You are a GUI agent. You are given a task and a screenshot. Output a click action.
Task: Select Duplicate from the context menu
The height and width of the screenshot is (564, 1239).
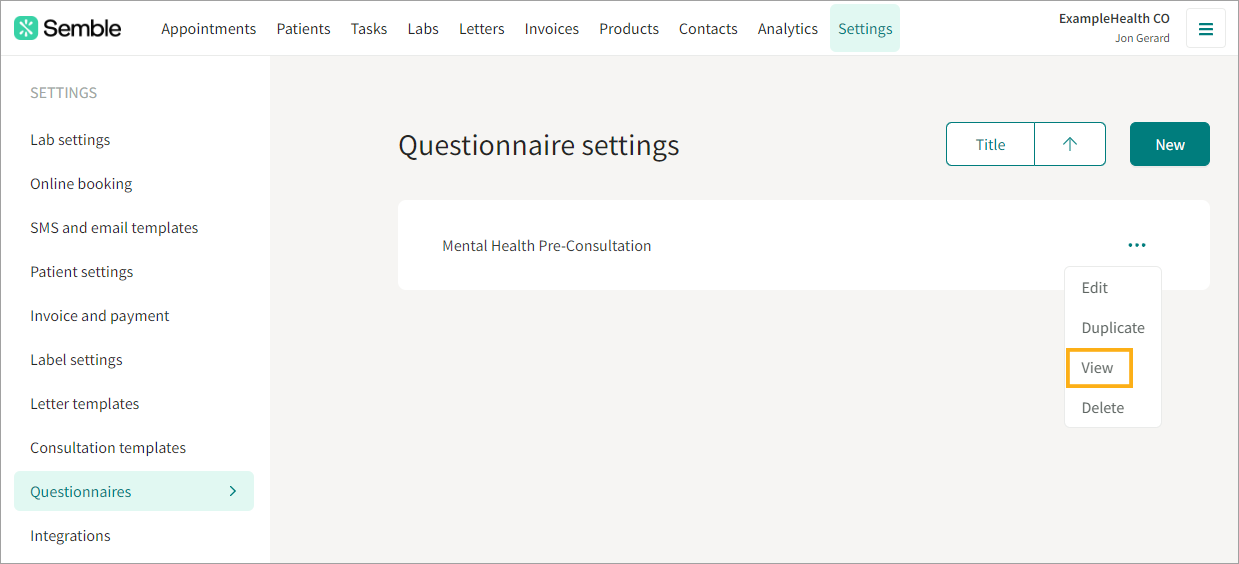click(x=1113, y=328)
